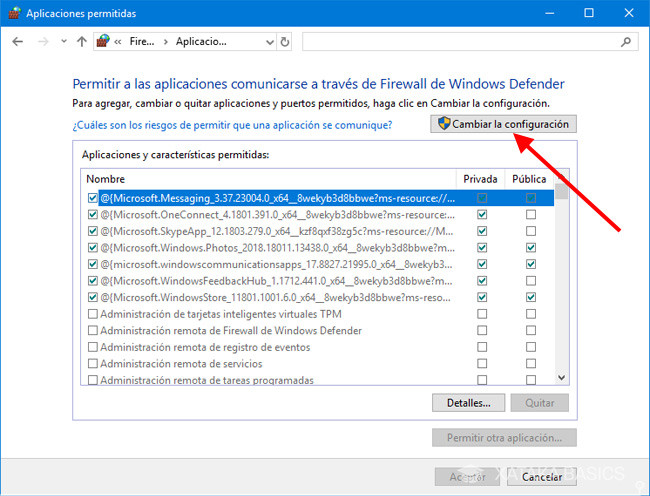650x496 pixels.
Task: Click the firewall icon in address bar
Action: point(103,41)
